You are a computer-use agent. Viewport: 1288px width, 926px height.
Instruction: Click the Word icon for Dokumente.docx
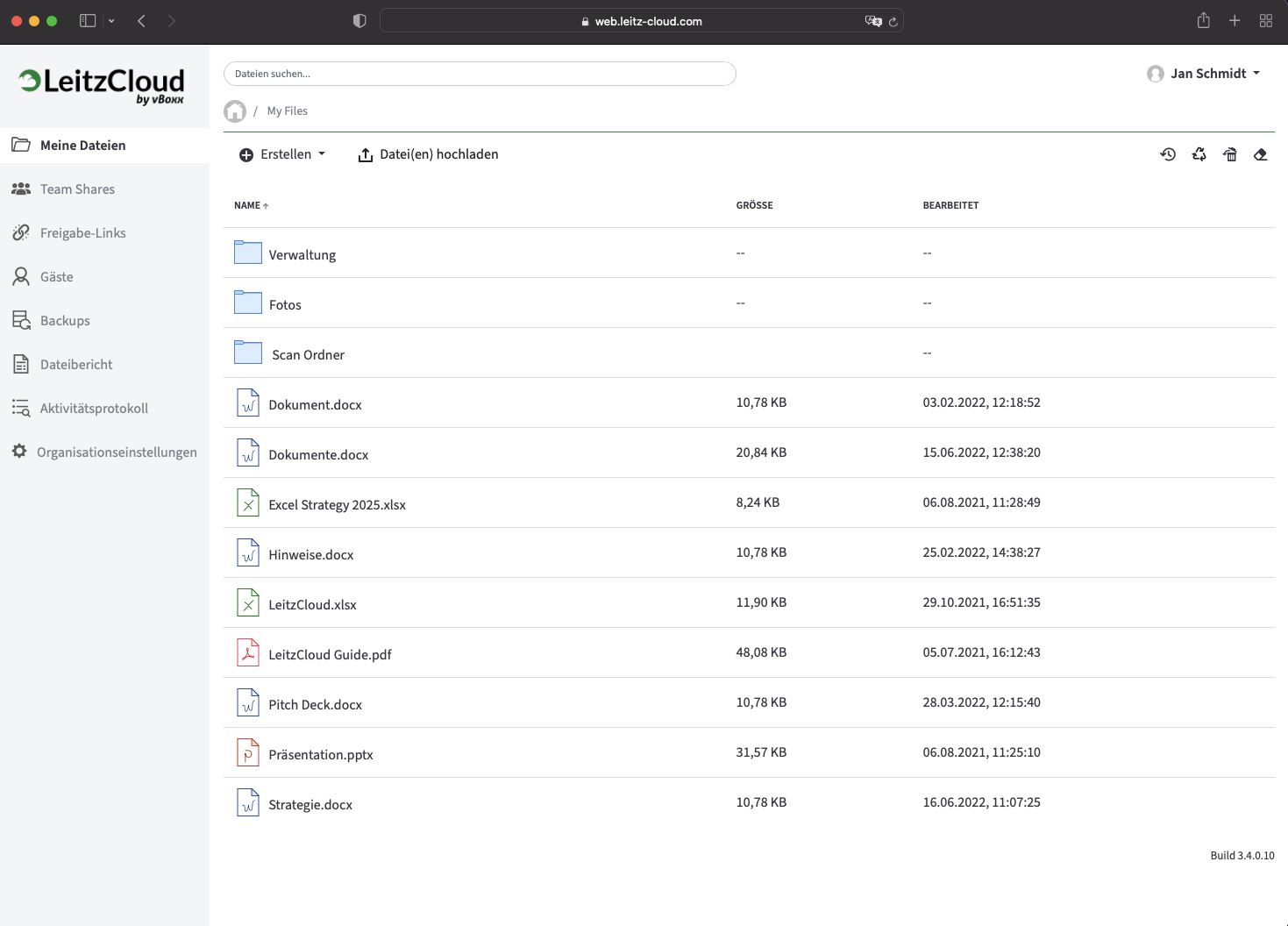pyautogui.click(x=248, y=452)
